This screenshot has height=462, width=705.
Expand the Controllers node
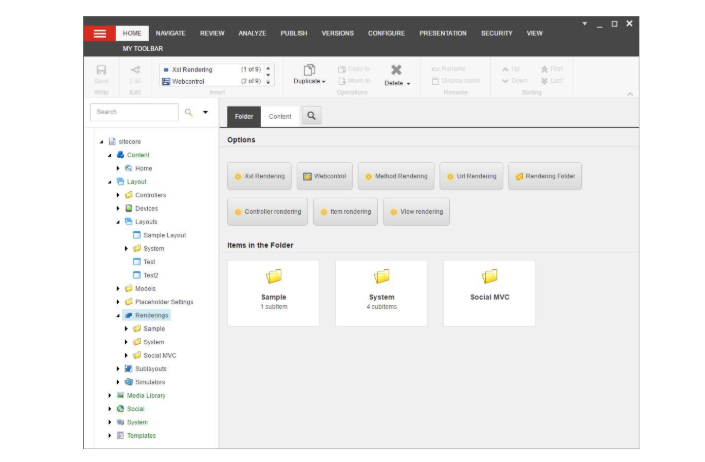coord(118,195)
